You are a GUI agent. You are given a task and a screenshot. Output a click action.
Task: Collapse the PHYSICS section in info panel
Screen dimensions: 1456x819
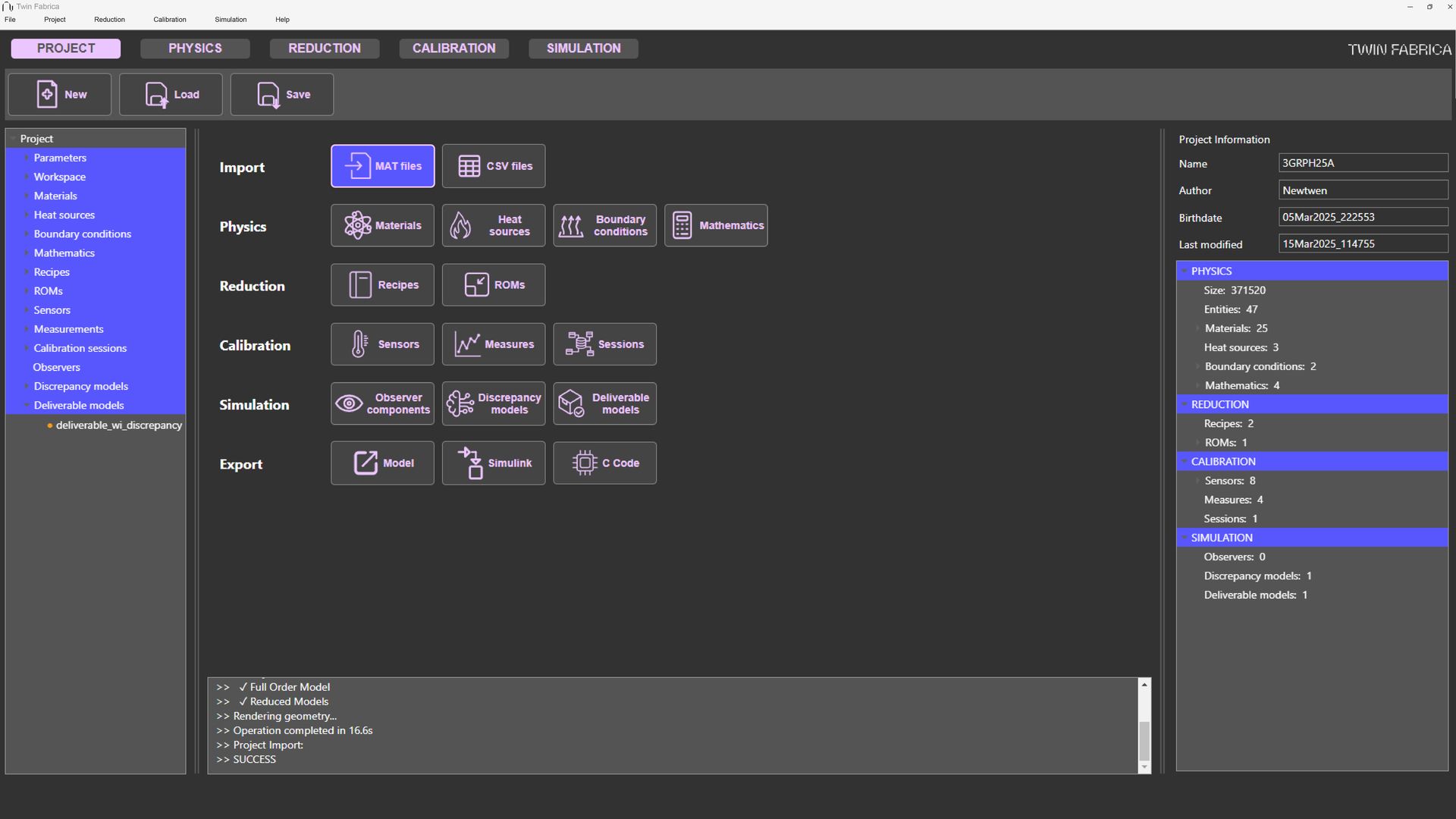click(x=1185, y=271)
